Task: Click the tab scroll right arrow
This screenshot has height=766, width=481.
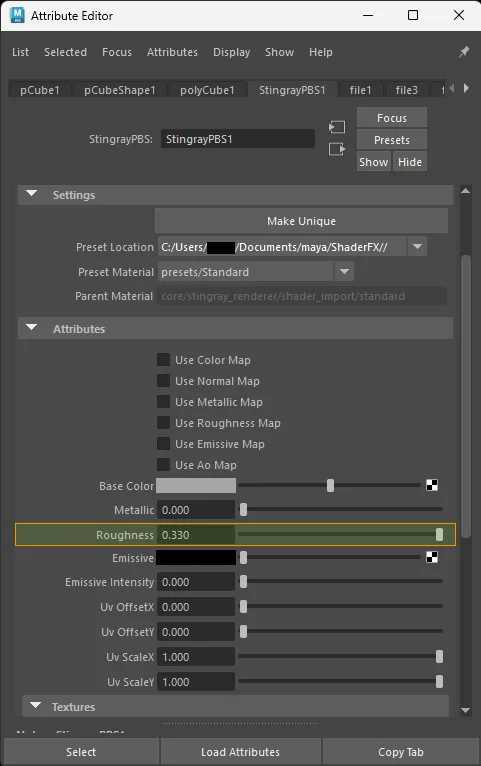Action: (466, 88)
